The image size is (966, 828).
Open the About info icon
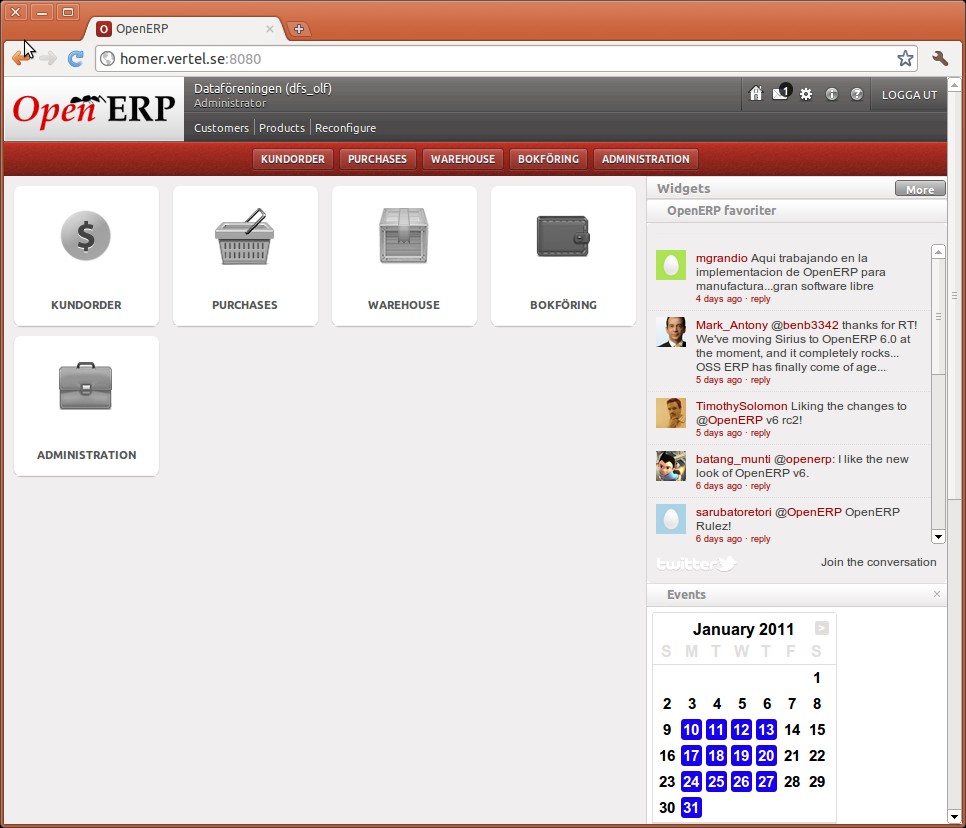coord(832,94)
